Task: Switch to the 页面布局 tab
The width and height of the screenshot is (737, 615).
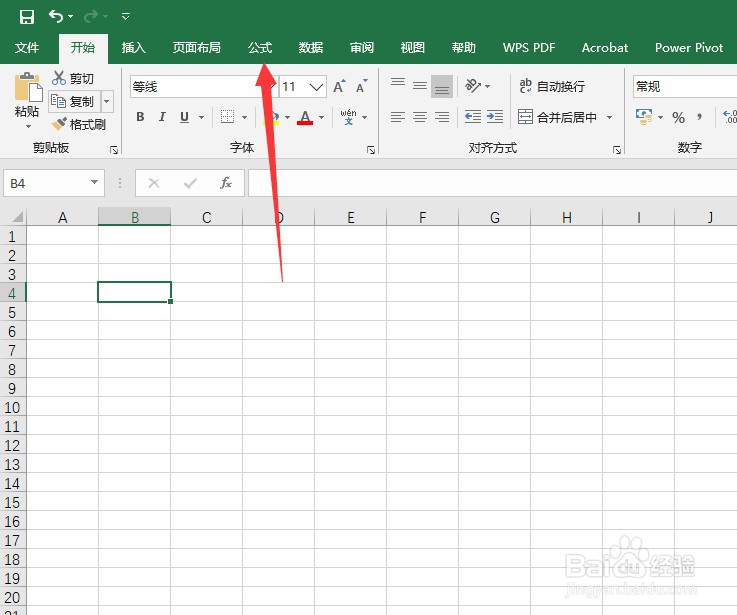Action: tap(196, 47)
